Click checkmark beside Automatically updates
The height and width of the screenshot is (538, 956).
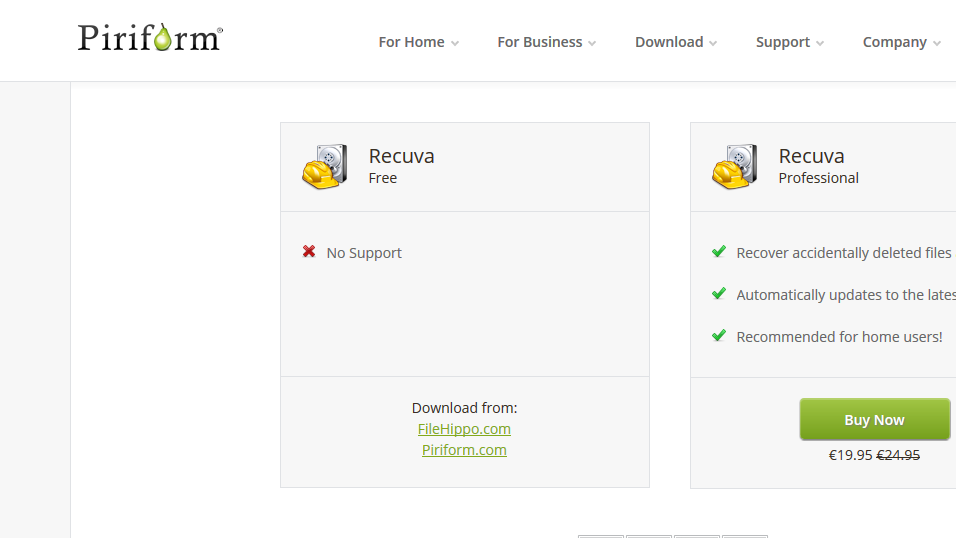(719, 293)
